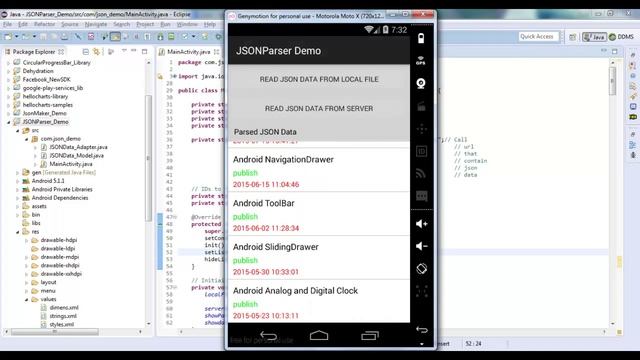The height and width of the screenshot is (360, 640).
Task: Click Genymotion sidebar back arrow icon
Action: tap(422, 329)
